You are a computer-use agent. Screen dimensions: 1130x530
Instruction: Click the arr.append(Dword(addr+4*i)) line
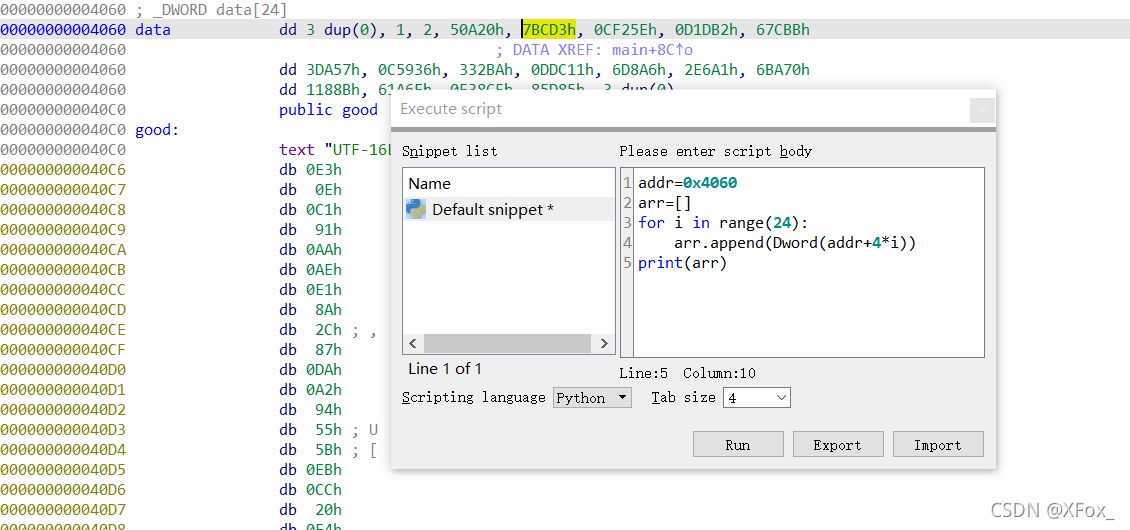coord(795,243)
